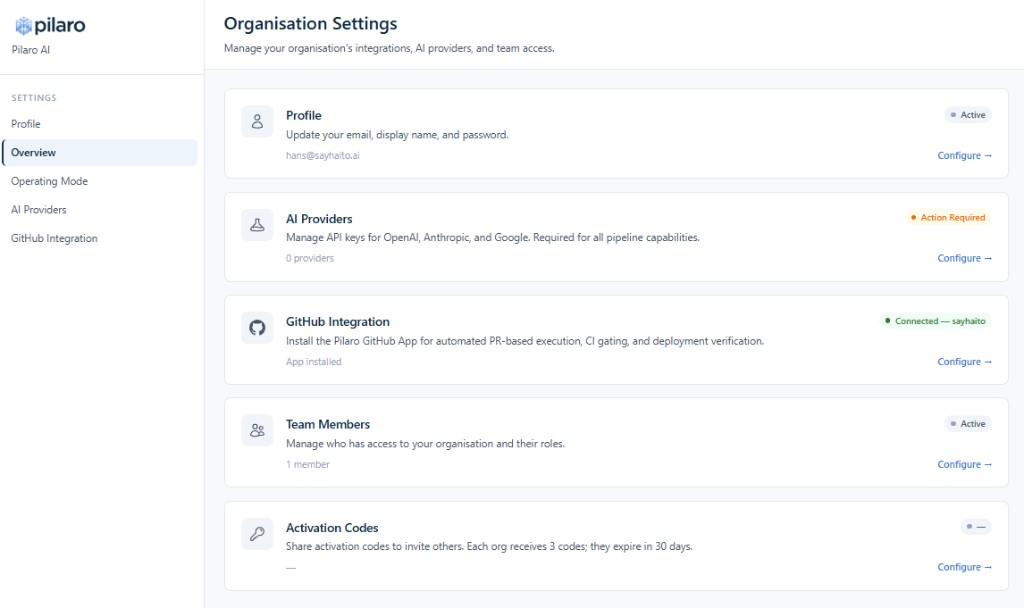Click the Profile person icon
The image size is (1024, 608).
(x=257, y=122)
